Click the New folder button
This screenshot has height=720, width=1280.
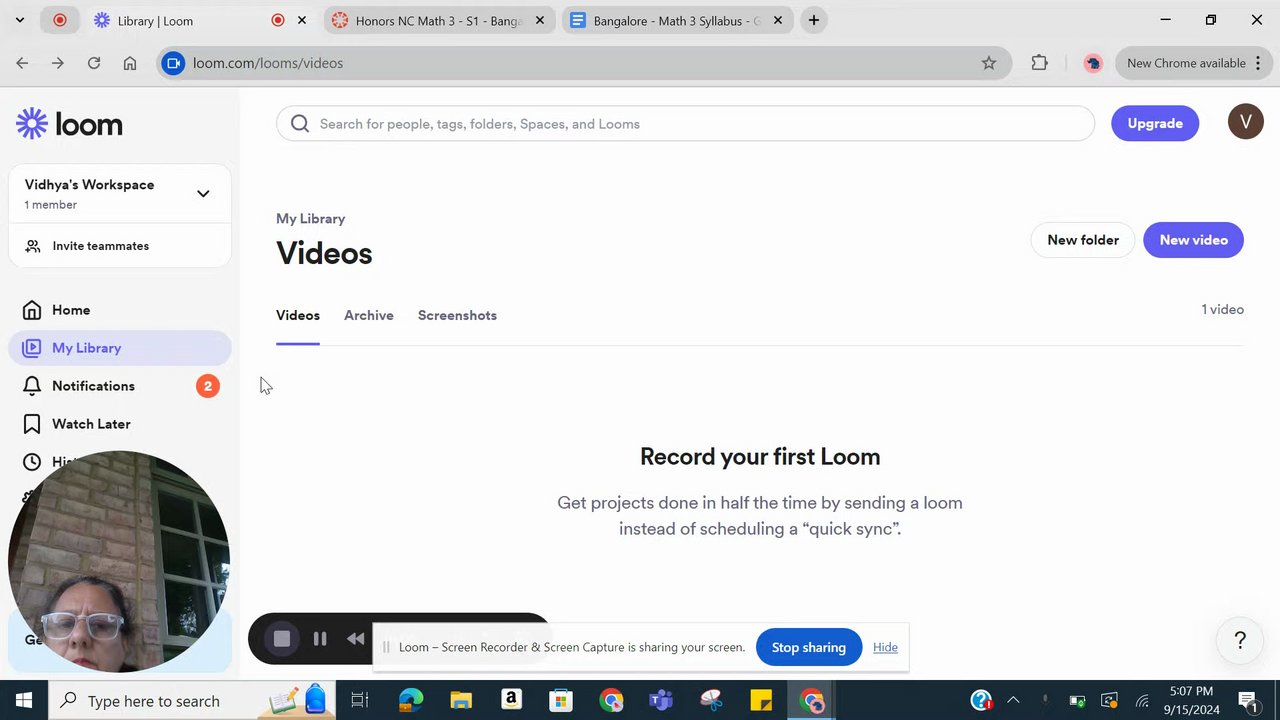pos(1083,240)
